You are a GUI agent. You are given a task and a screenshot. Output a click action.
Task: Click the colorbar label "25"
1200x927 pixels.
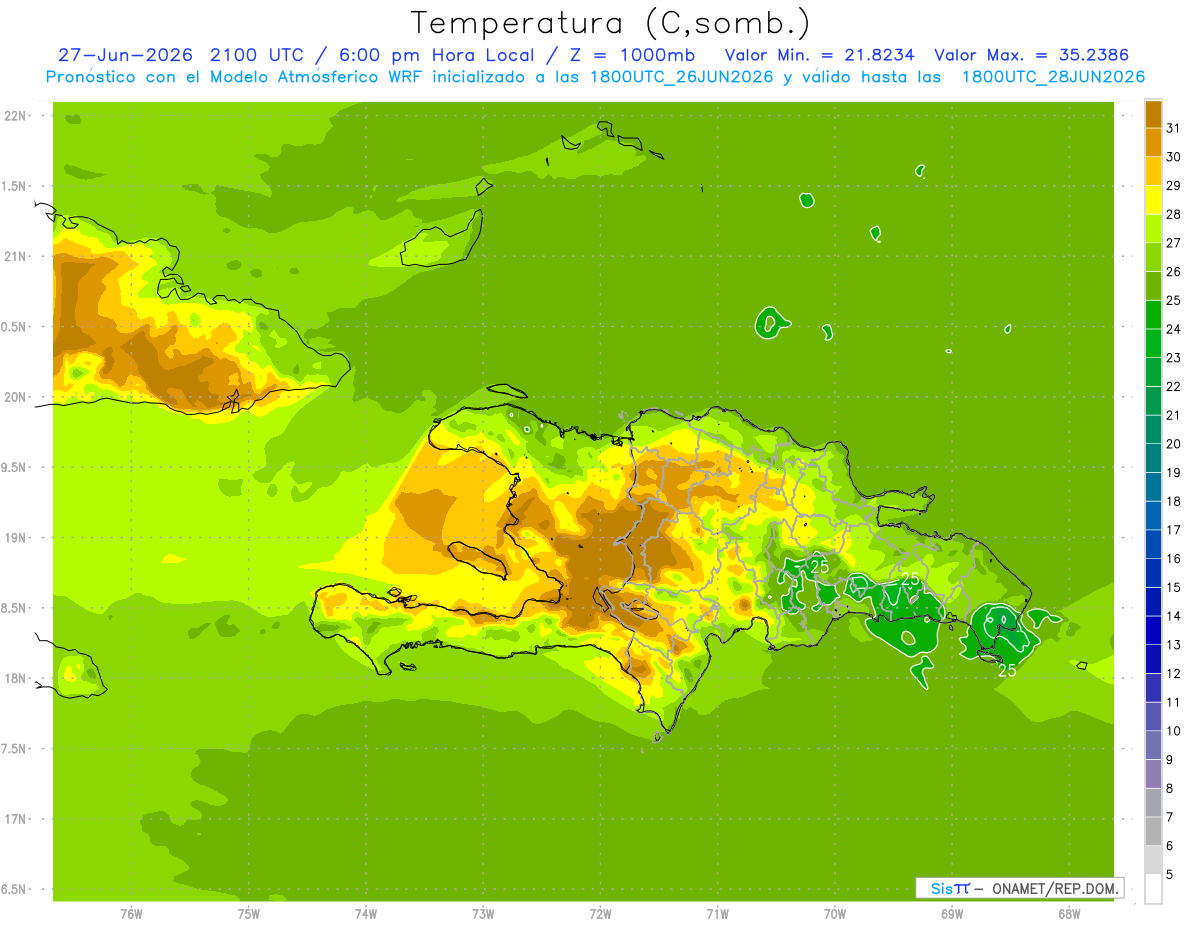[x=1174, y=300]
